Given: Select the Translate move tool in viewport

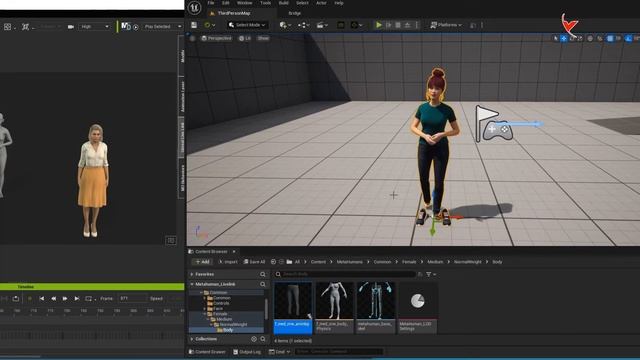Looking at the screenshot, I should click(564, 38).
